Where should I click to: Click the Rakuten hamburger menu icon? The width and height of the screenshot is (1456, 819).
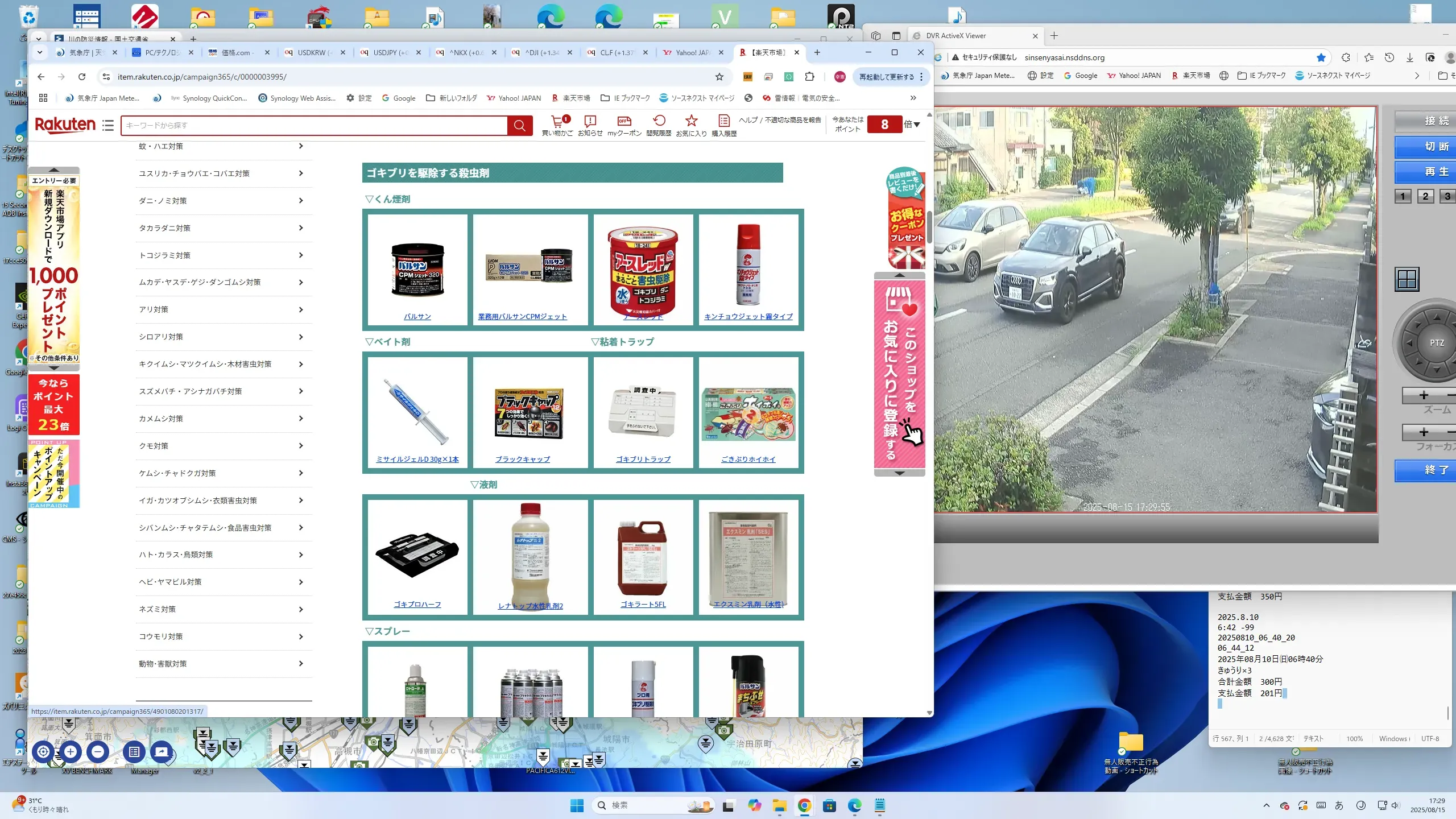point(108,125)
